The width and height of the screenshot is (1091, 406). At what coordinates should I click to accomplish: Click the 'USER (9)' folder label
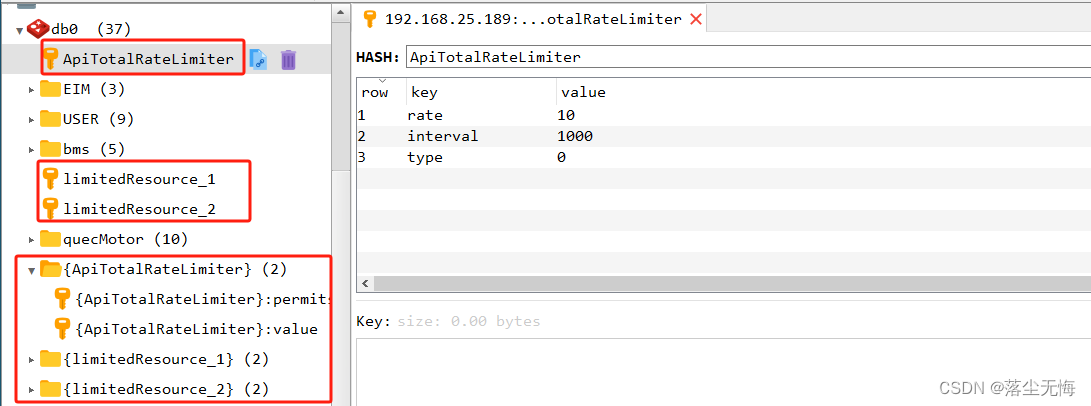[x=98, y=120]
